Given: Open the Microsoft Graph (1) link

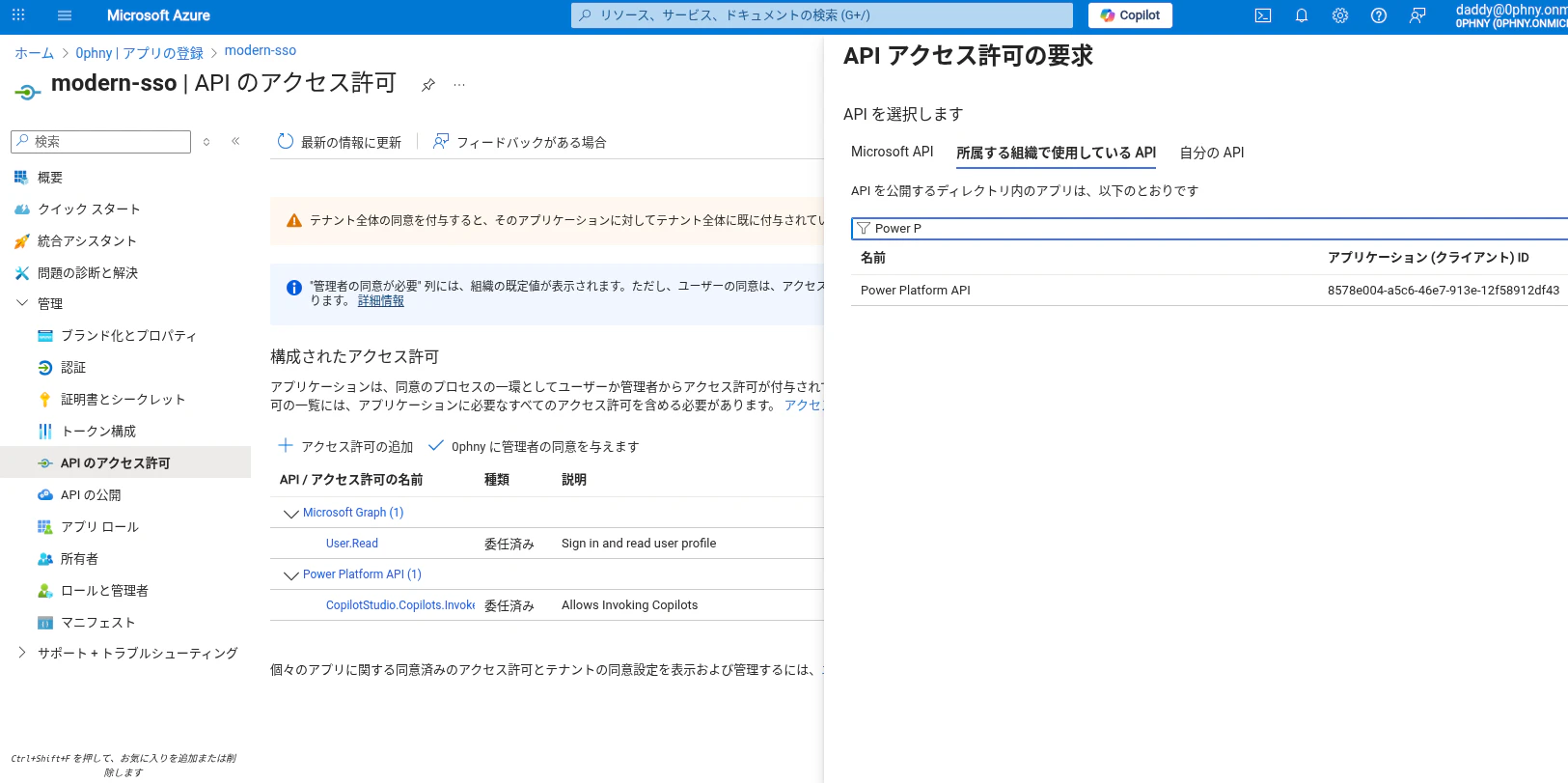Looking at the screenshot, I should 353,513.
